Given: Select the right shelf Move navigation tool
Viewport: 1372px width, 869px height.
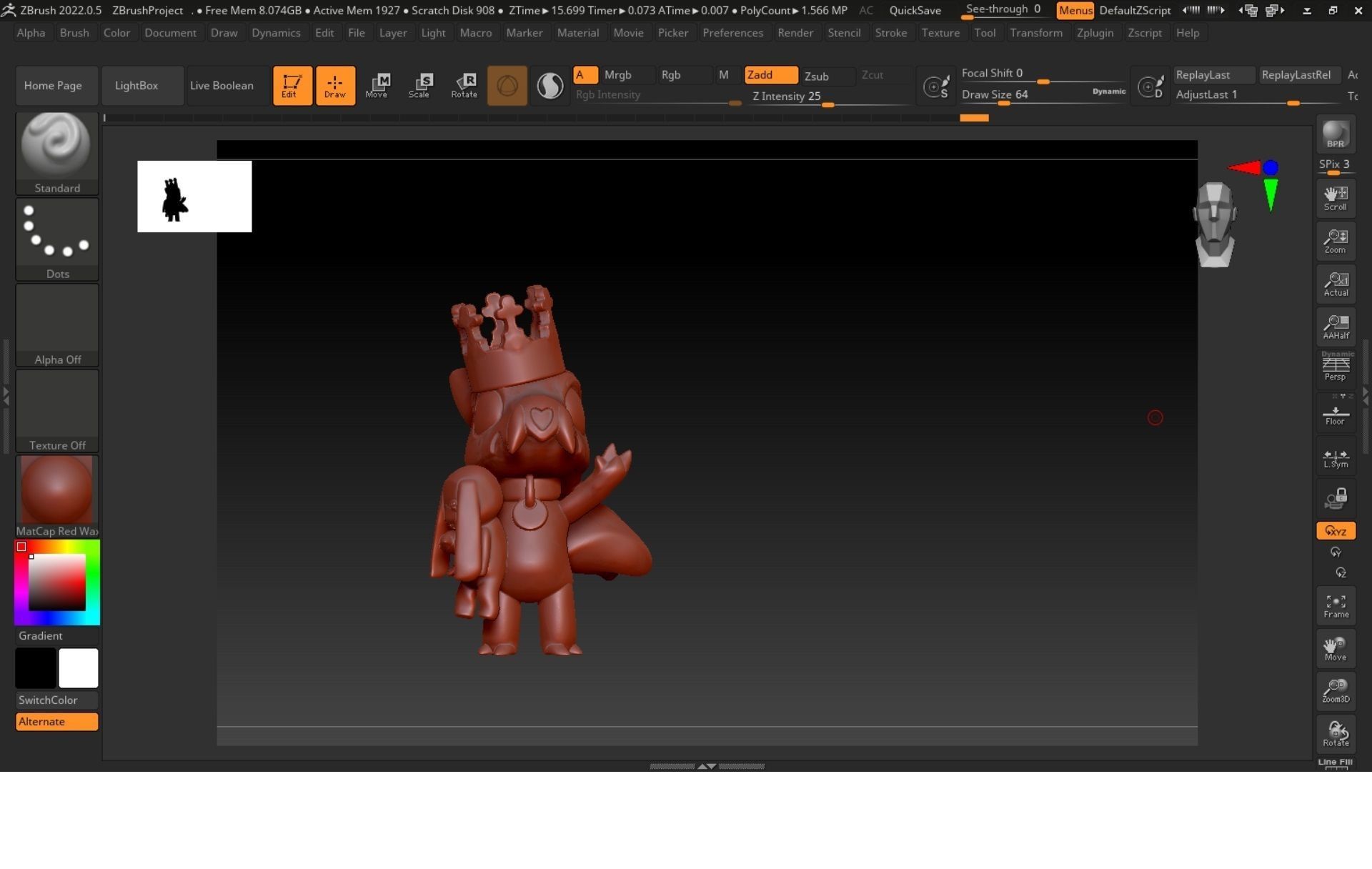Looking at the screenshot, I should (1336, 648).
